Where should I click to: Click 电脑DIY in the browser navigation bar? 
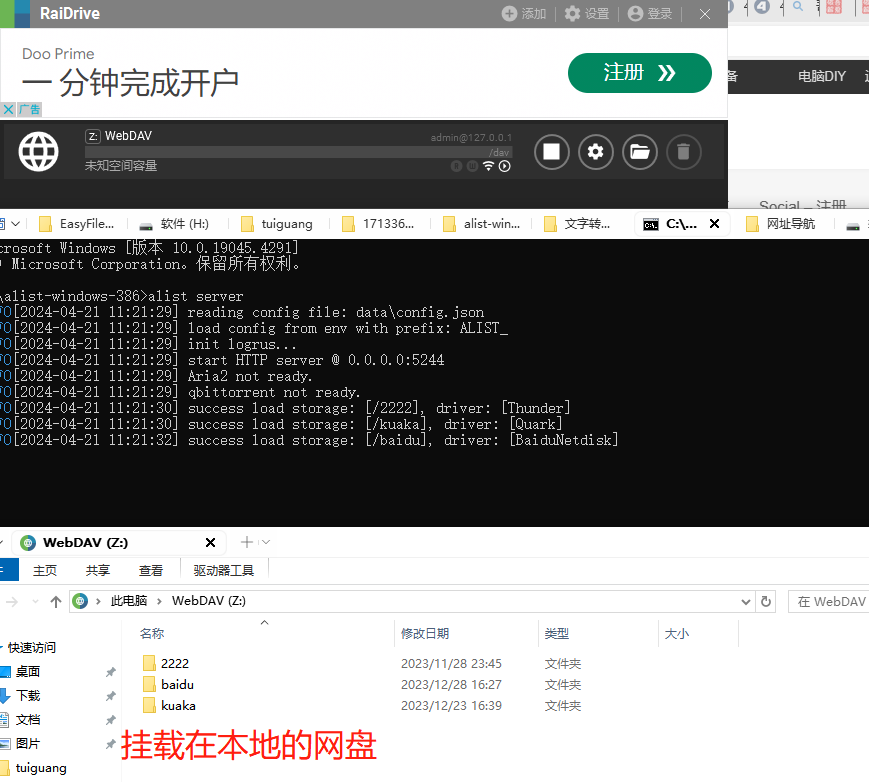pyautogui.click(x=821, y=76)
